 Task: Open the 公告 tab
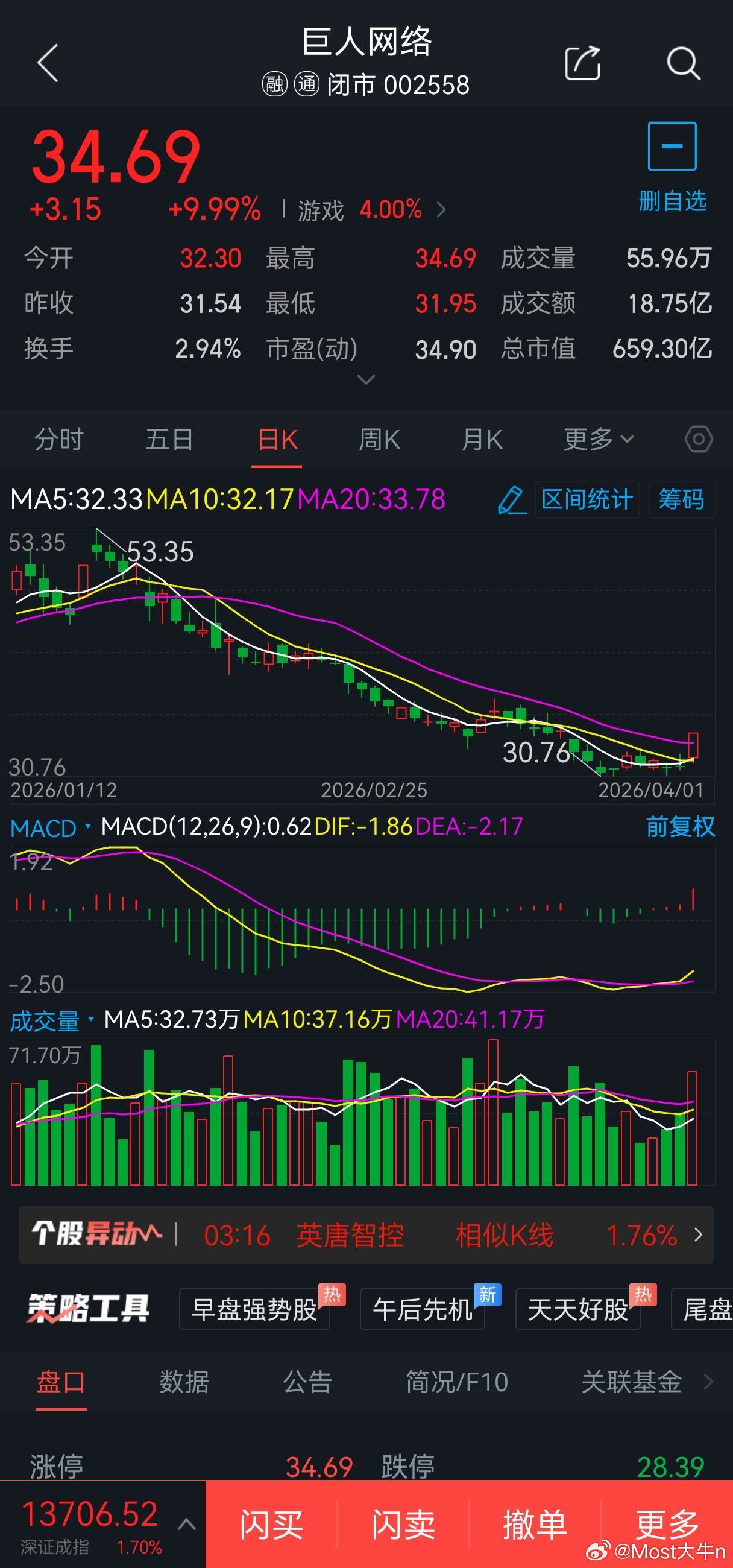(x=307, y=1382)
